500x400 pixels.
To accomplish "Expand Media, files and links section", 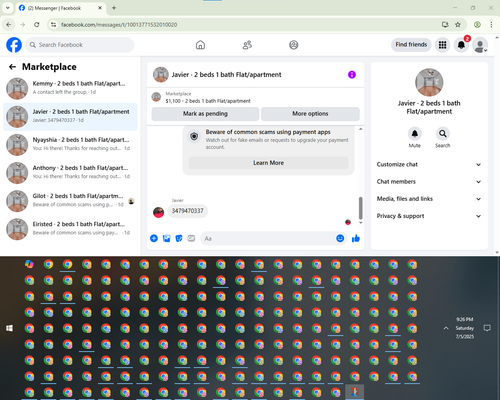I will 429,199.
